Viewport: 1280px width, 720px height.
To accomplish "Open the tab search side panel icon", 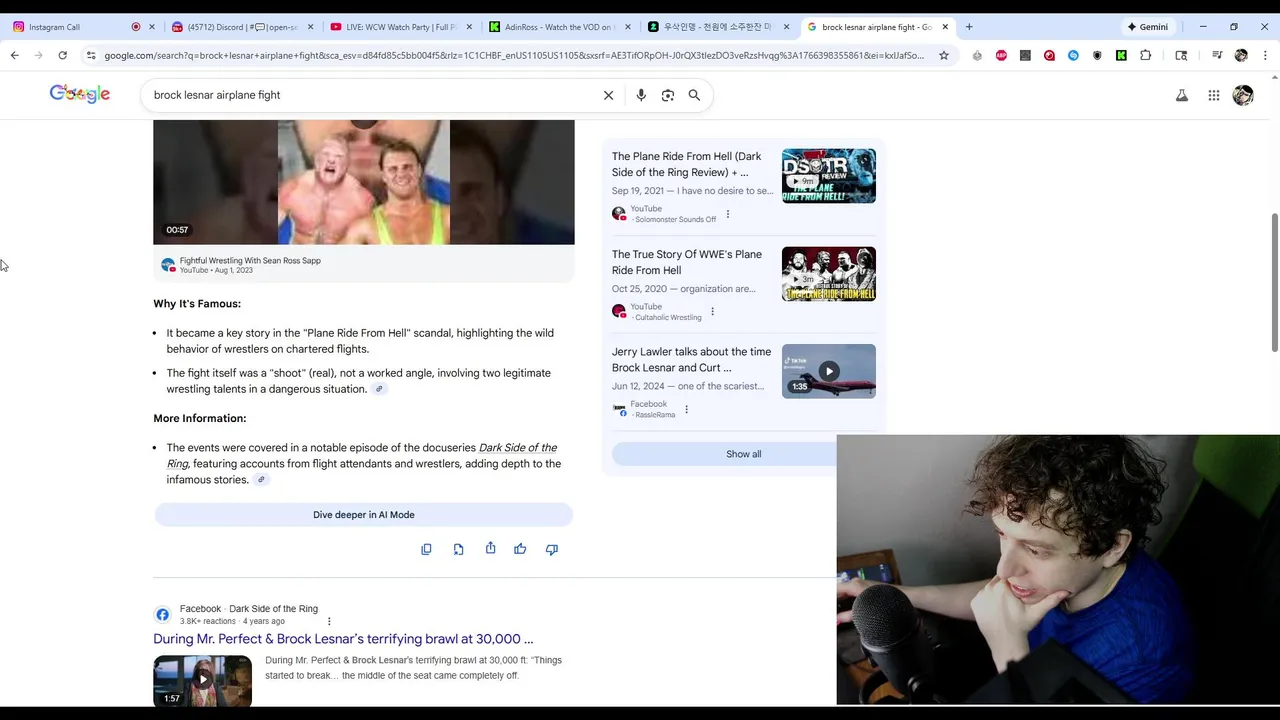I will point(1181,55).
